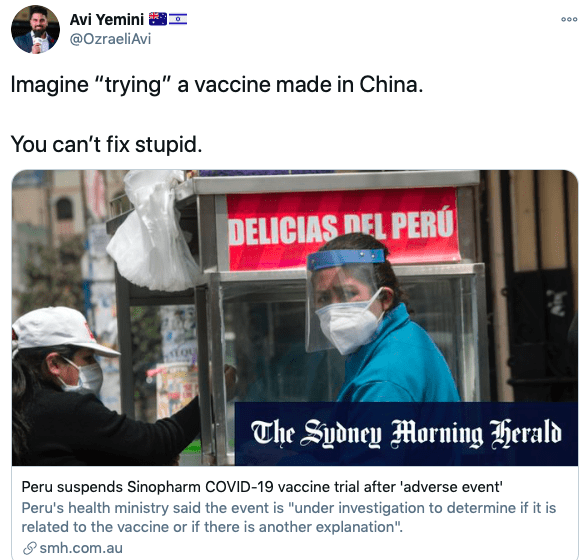Screen dimensions: 584x560
Task: Click the tweet text about vaccine made in China
Action: (217, 85)
